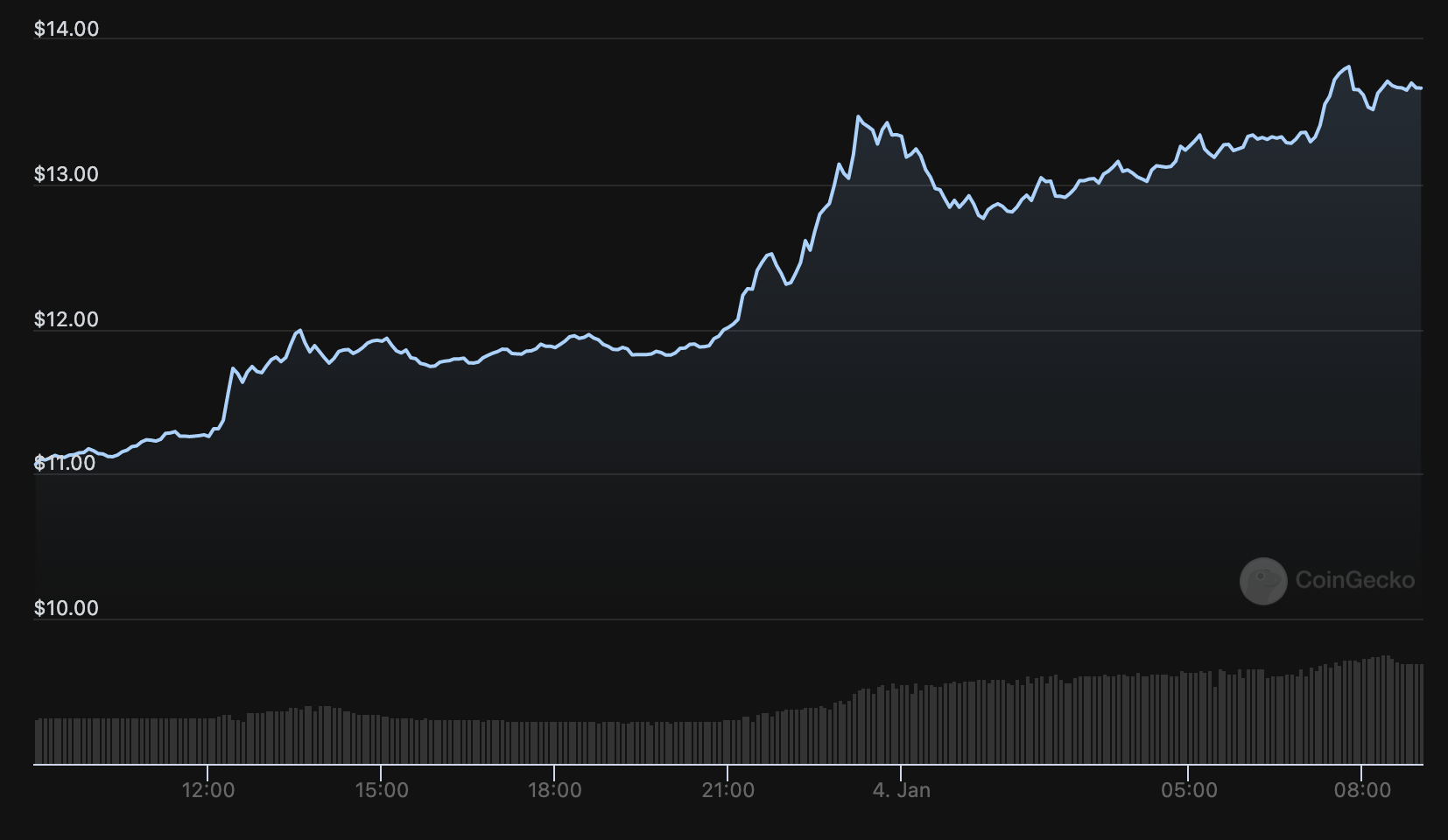Click the 18:00 time axis label
Image resolution: width=1448 pixels, height=840 pixels.
pyautogui.click(x=555, y=790)
